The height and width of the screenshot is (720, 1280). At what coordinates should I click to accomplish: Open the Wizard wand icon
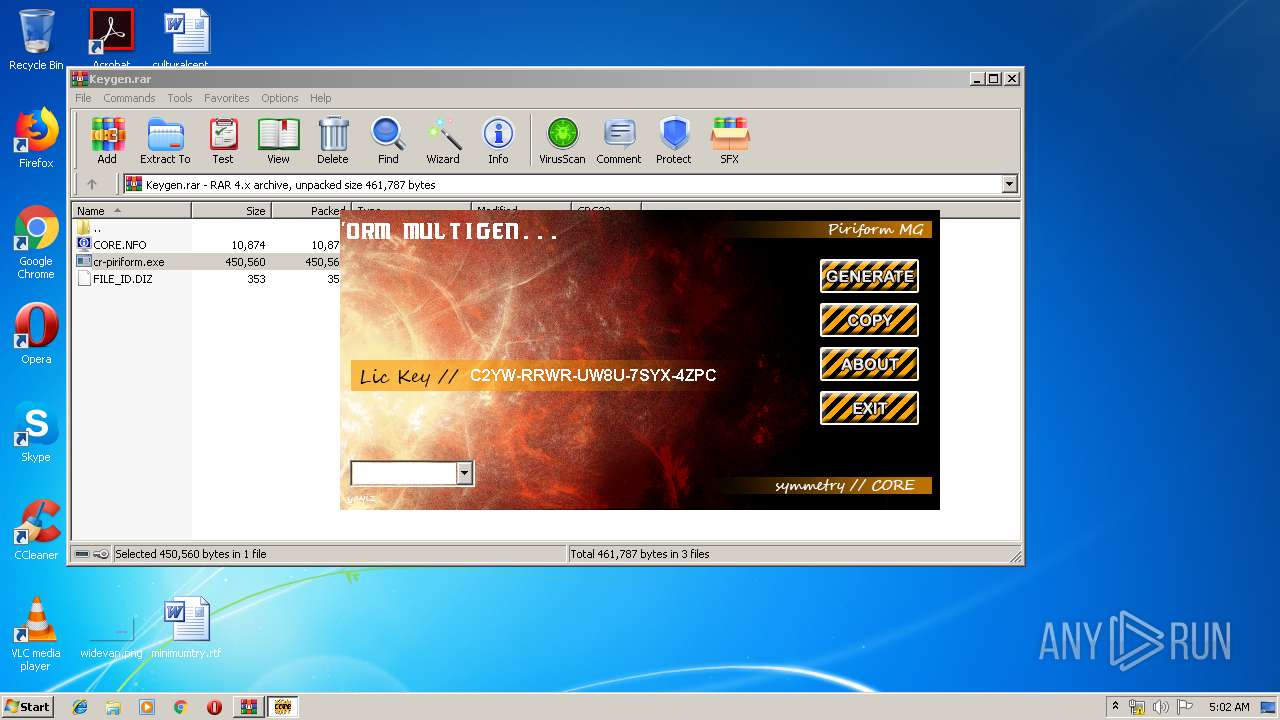click(443, 140)
